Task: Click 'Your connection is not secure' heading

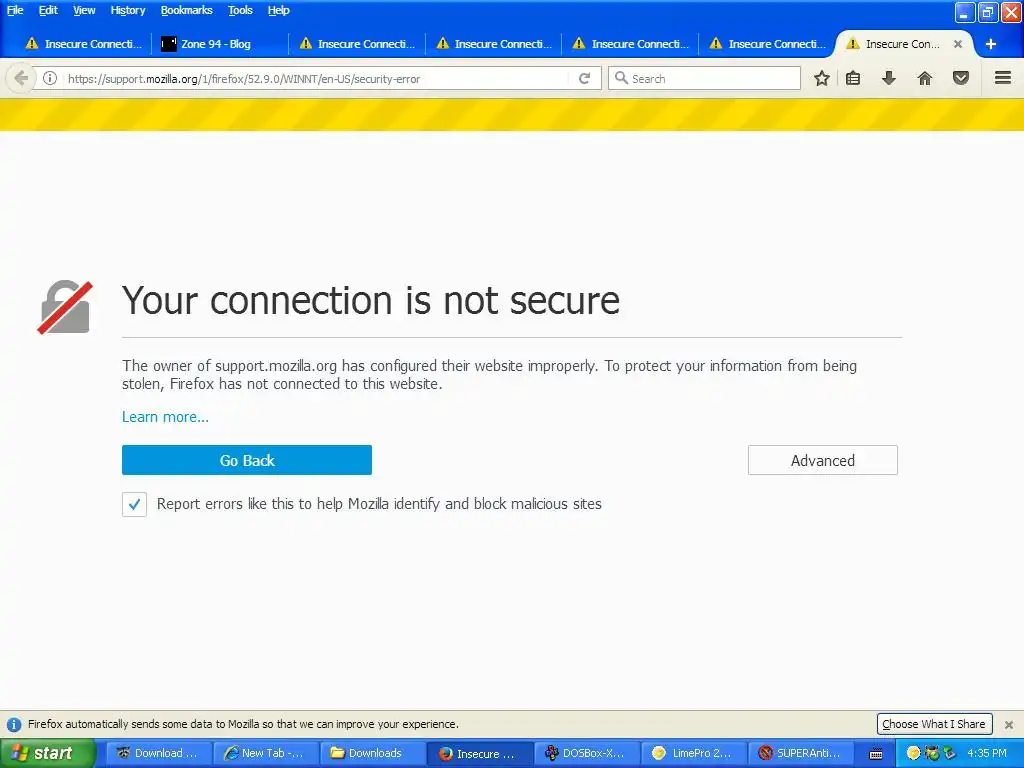Action: [x=371, y=300]
